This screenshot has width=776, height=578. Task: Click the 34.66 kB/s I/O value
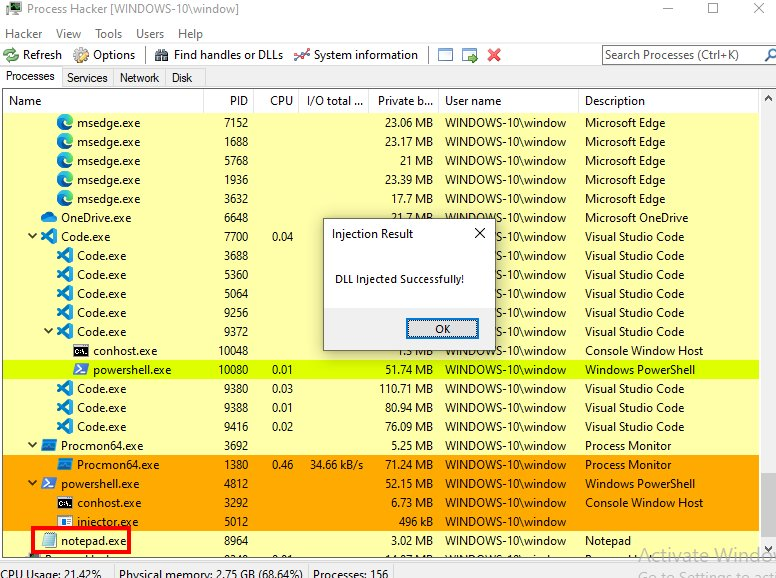tap(337, 465)
